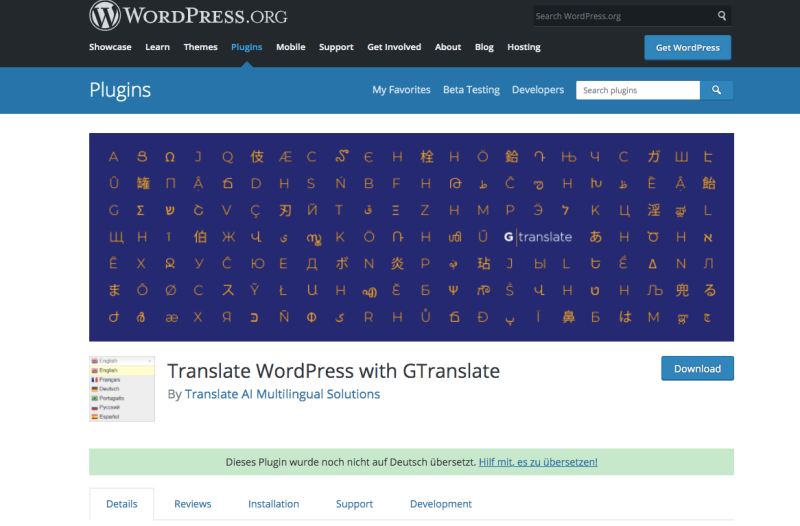800x526 pixels.
Task: Click the Get WordPress button
Action: [x=687, y=47]
